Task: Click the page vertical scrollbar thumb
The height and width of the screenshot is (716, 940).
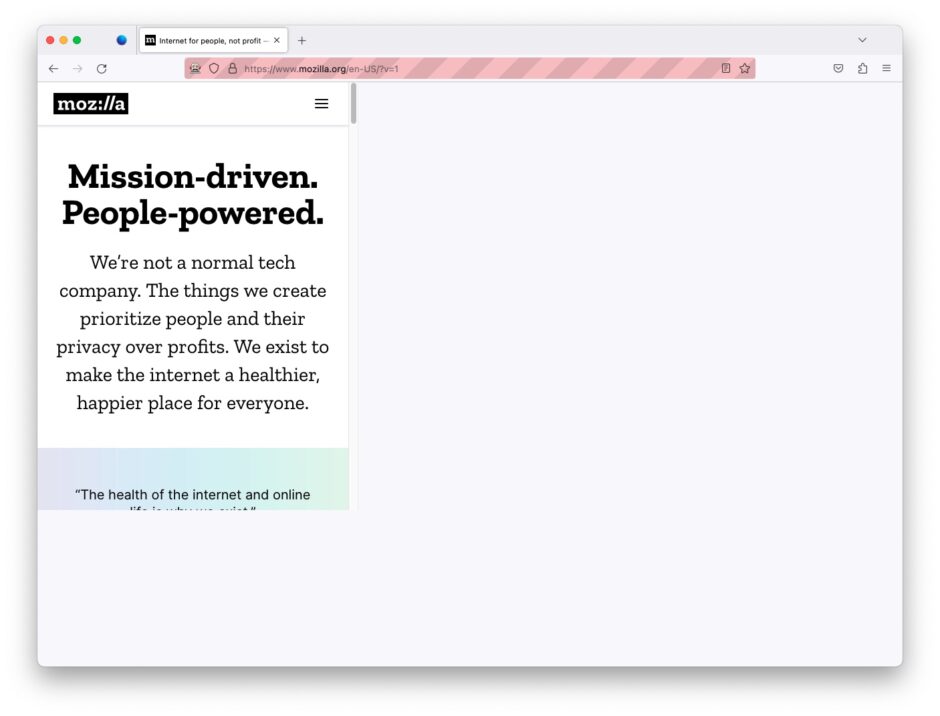Action: 354,103
